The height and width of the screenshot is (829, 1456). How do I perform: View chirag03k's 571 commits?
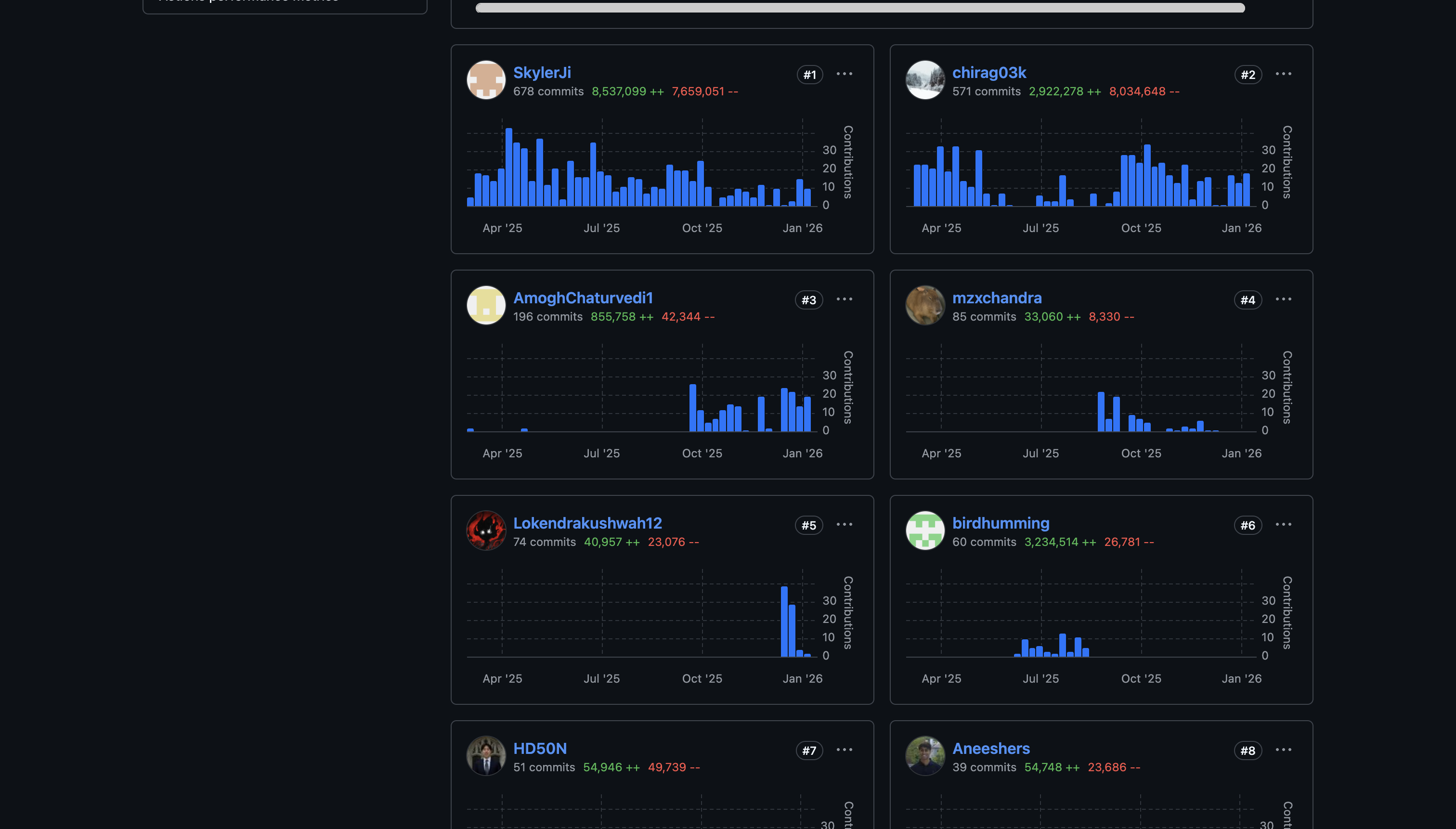point(986,91)
